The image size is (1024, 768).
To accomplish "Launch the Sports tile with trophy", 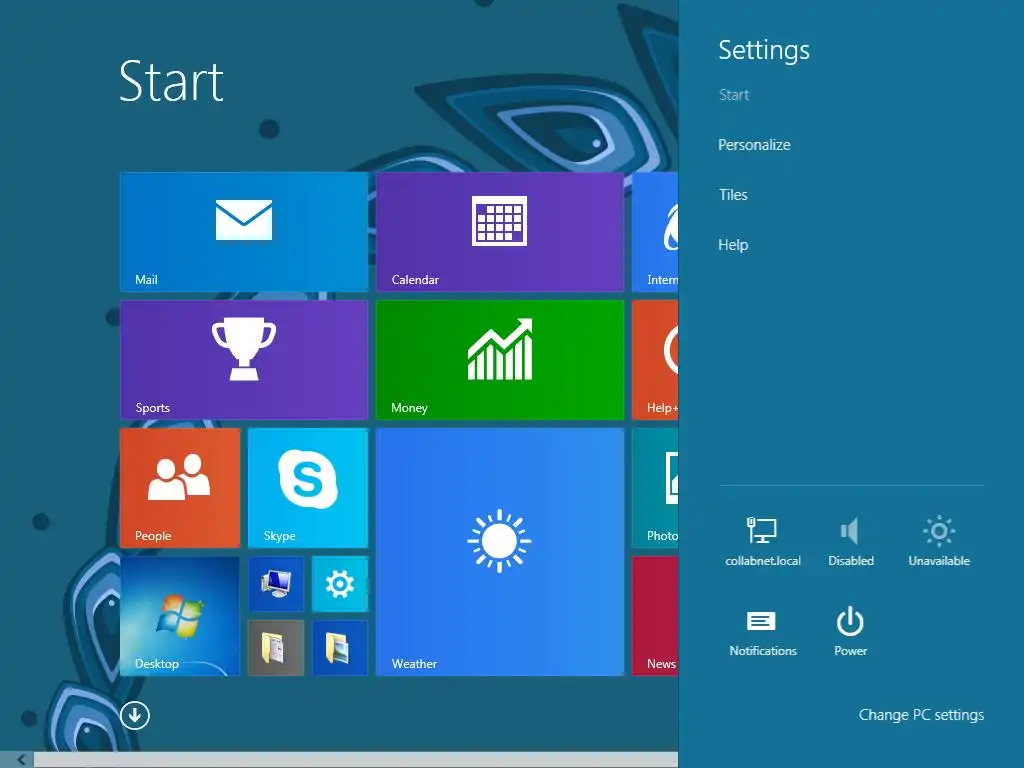I will point(244,359).
